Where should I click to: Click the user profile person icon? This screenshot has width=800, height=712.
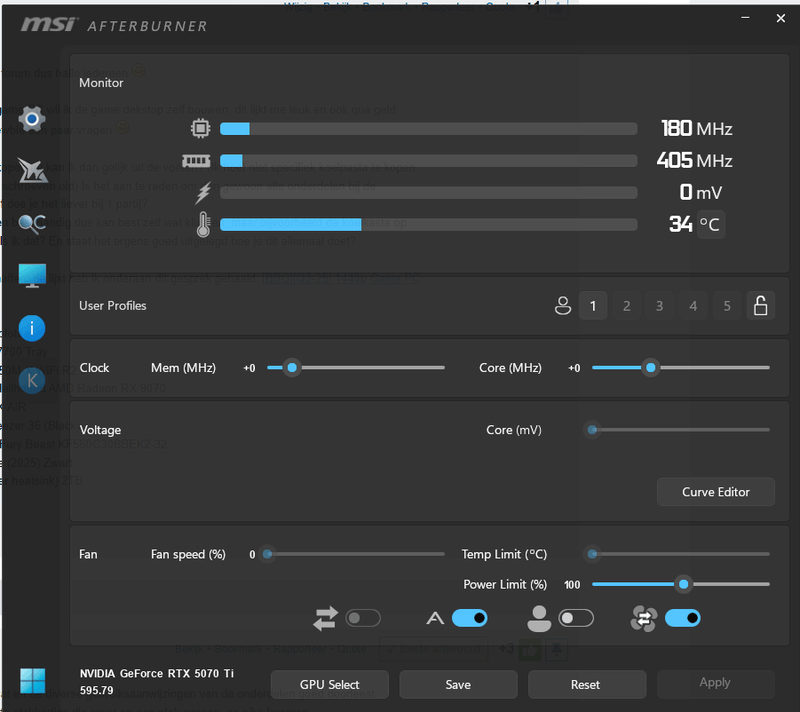[563, 306]
